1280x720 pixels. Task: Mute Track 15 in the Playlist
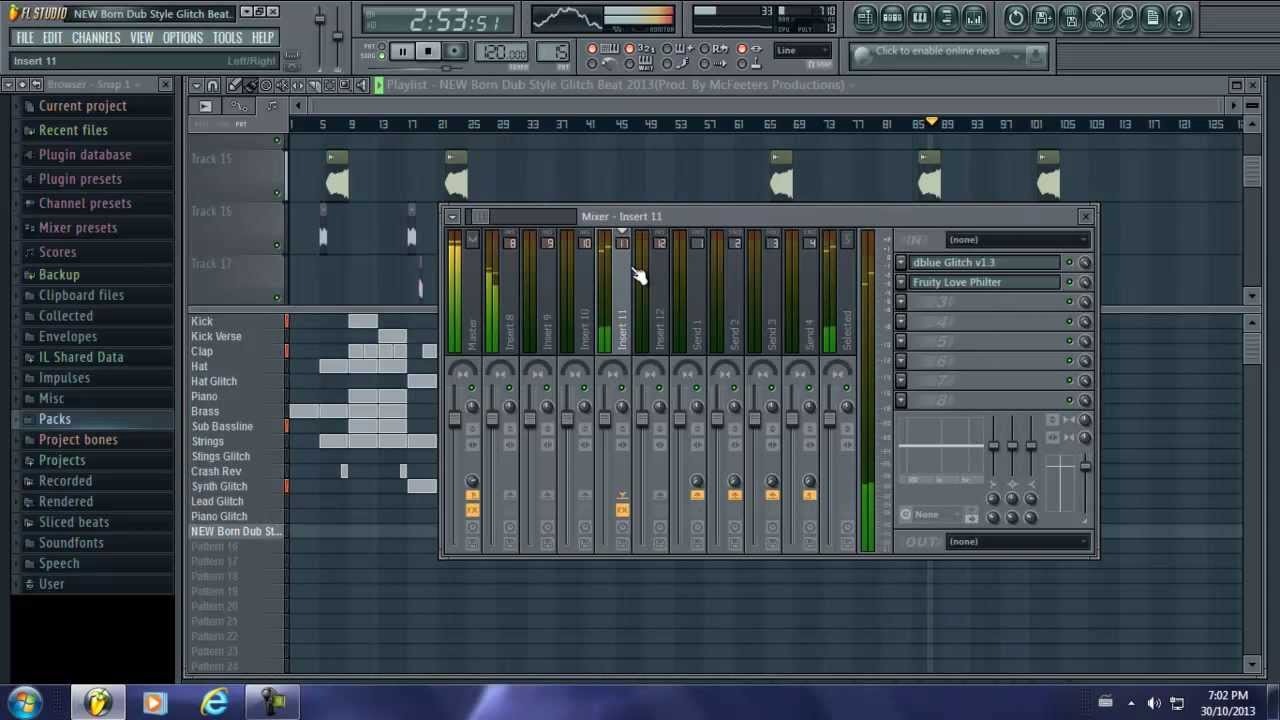point(277,193)
